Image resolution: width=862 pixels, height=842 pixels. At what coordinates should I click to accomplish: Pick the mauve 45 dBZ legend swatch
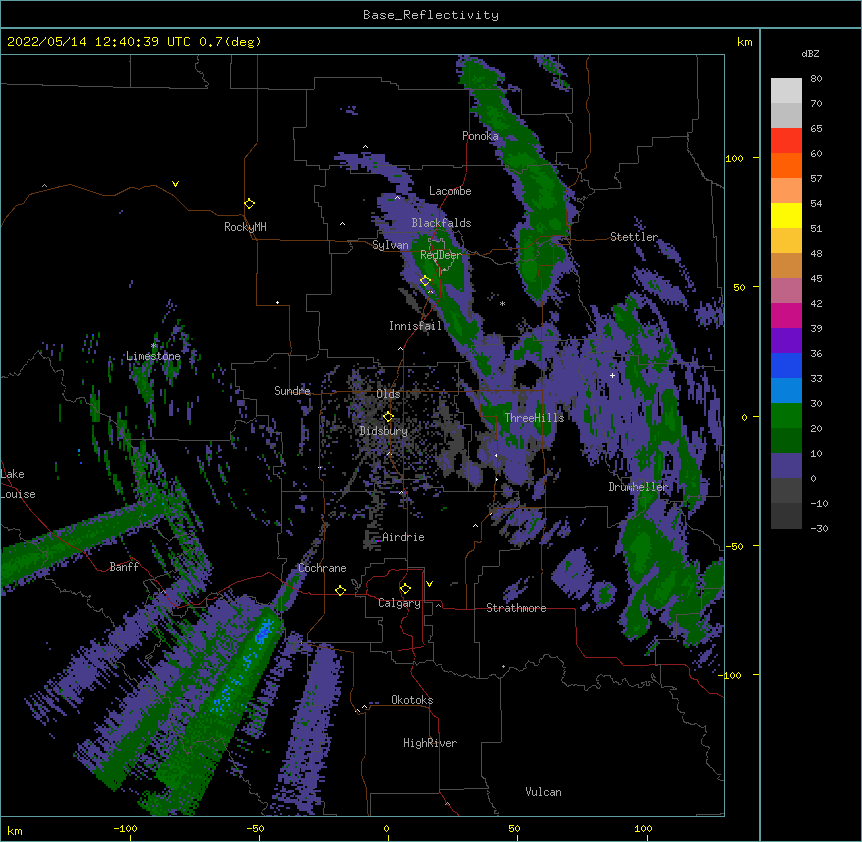pos(786,291)
